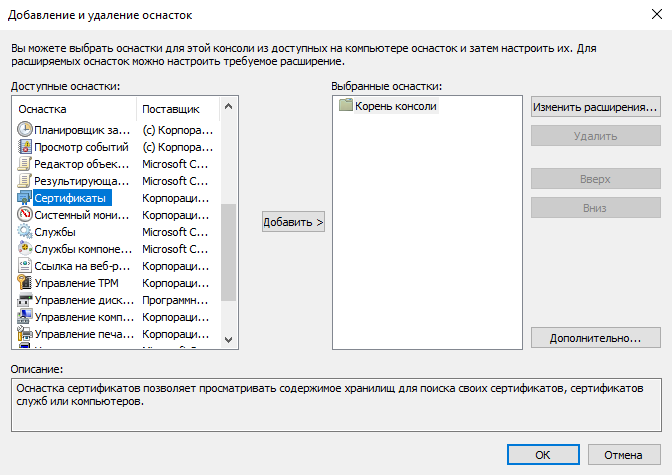Screen dimensions: 672x475
Task: Click Программн… vendor cell of Управление диск…
Action: point(175,300)
